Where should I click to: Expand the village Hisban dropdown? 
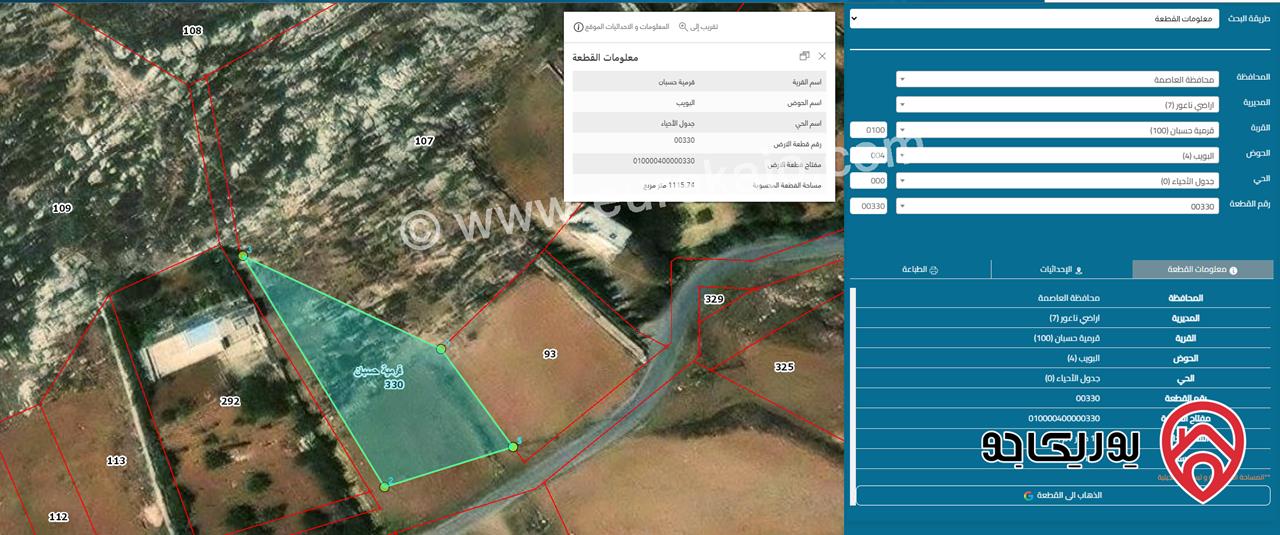(1057, 130)
